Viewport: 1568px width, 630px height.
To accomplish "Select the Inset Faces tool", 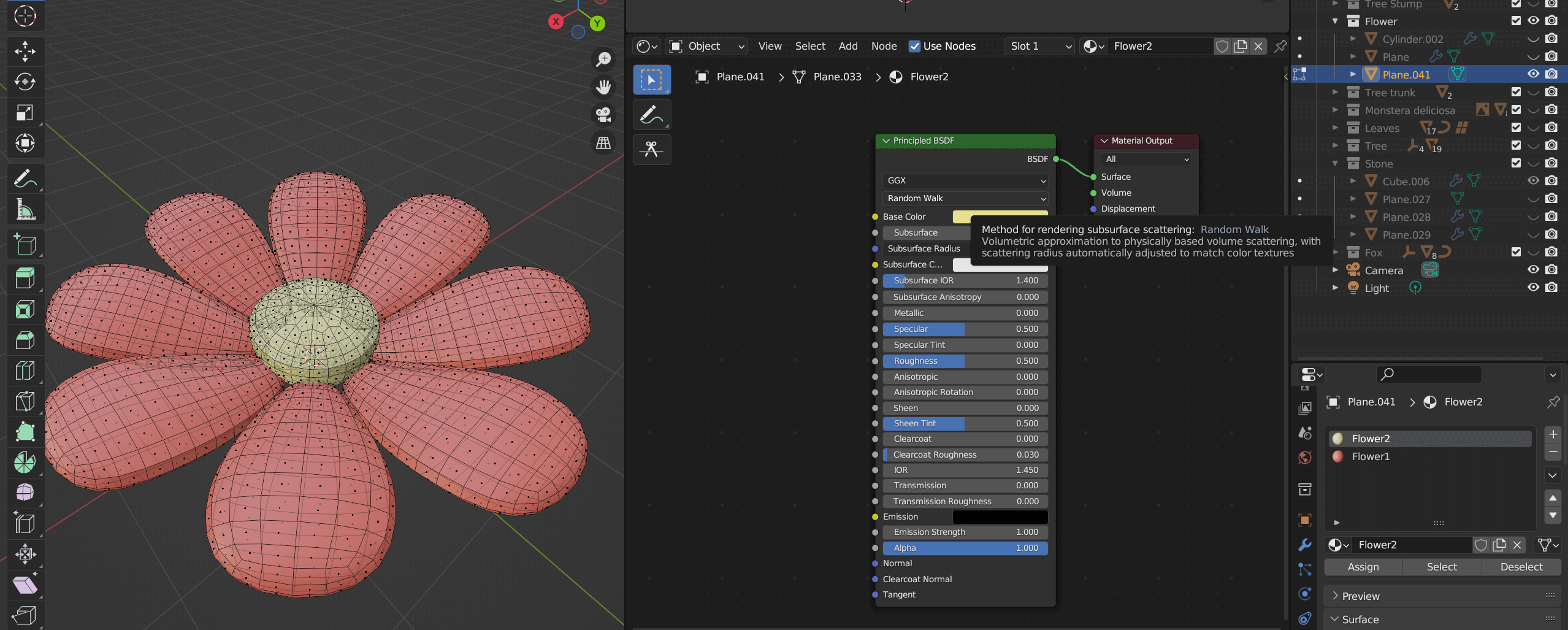I will [x=25, y=309].
